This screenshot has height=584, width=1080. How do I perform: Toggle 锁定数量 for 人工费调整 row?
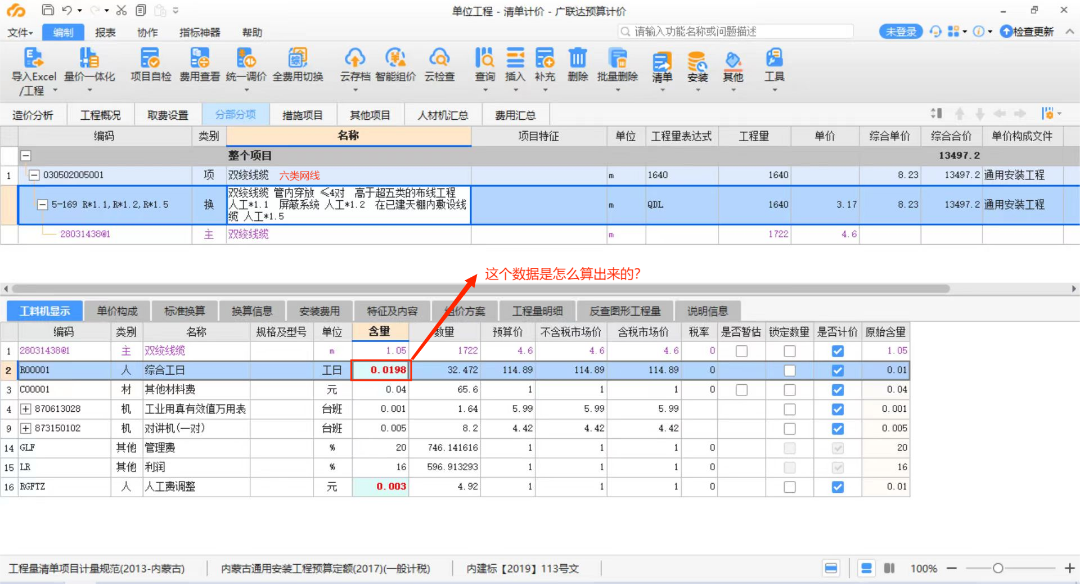point(789,487)
